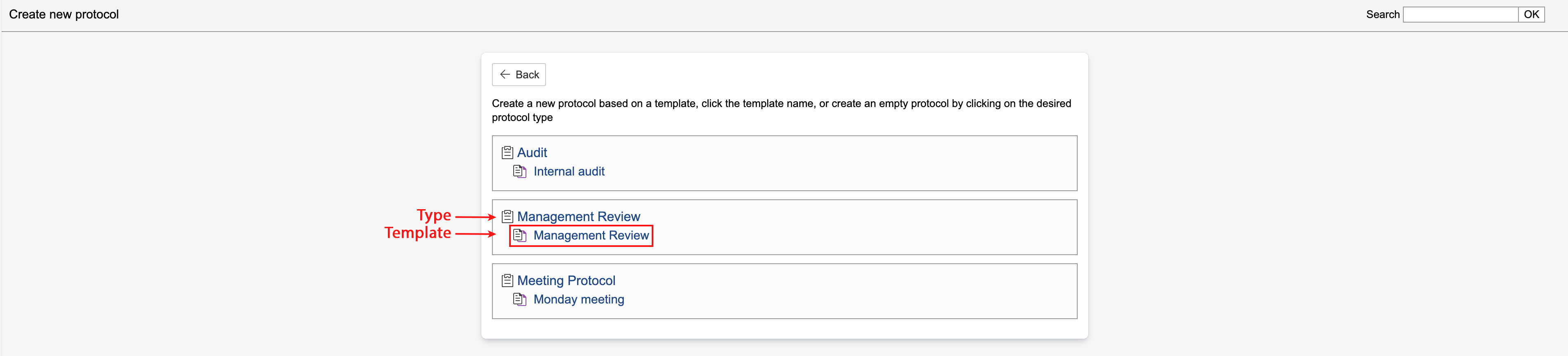The image size is (1568, 356).
Task: Click the Search label text
Action: (1382, 15)
